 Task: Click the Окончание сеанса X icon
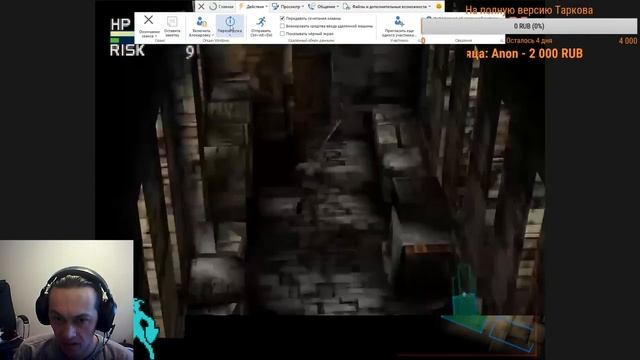[x=149, y=20]
